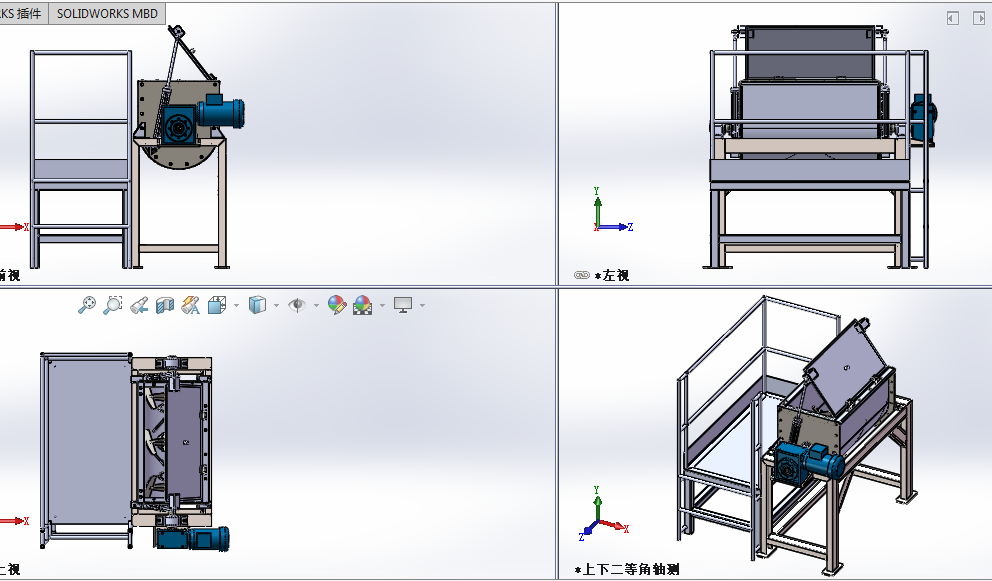The image size is (992, 581).
Task: Open the Edit Appearance color tool
Action: point(336,305)
